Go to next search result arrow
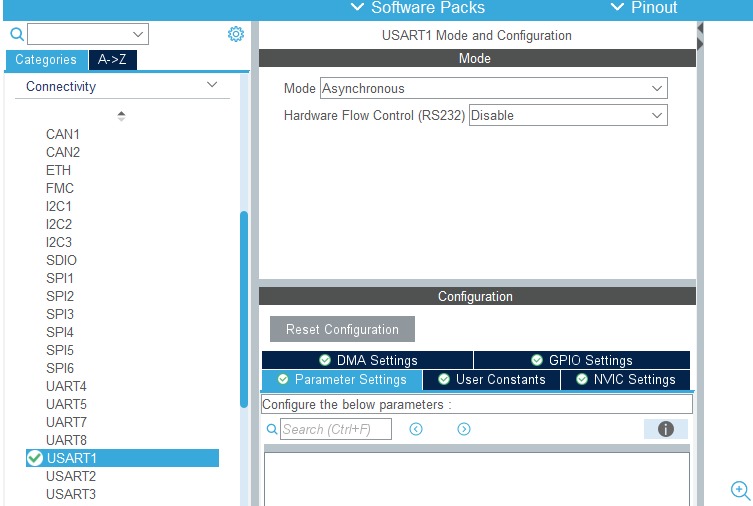Image resolution: width=753 pixels, height=506 pixels. pyautogui.click(x=464, y=429)
